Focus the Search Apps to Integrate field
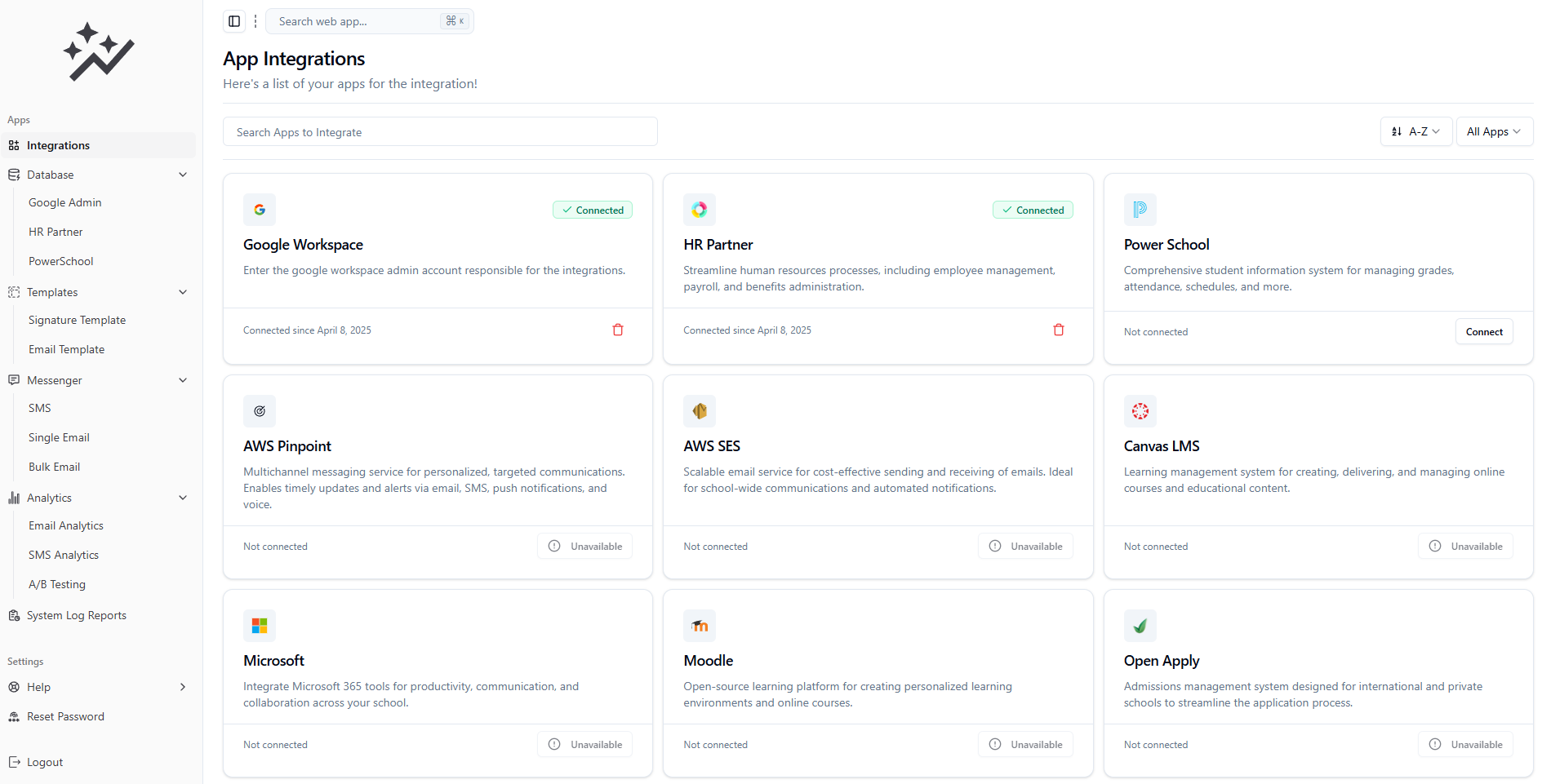This screenshot has width=1542, height=784. [x=440, y=131]
